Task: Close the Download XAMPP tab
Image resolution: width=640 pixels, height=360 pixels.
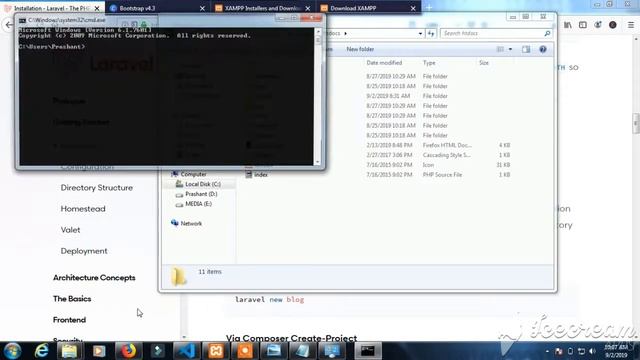Action: pyautogui.click(x=413, y=8)
